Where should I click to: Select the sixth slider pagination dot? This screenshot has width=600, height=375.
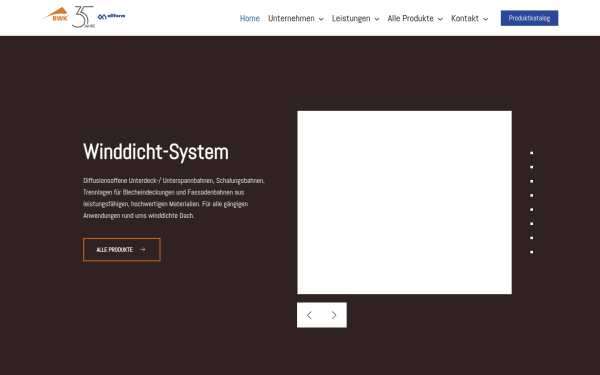[532, 223]
